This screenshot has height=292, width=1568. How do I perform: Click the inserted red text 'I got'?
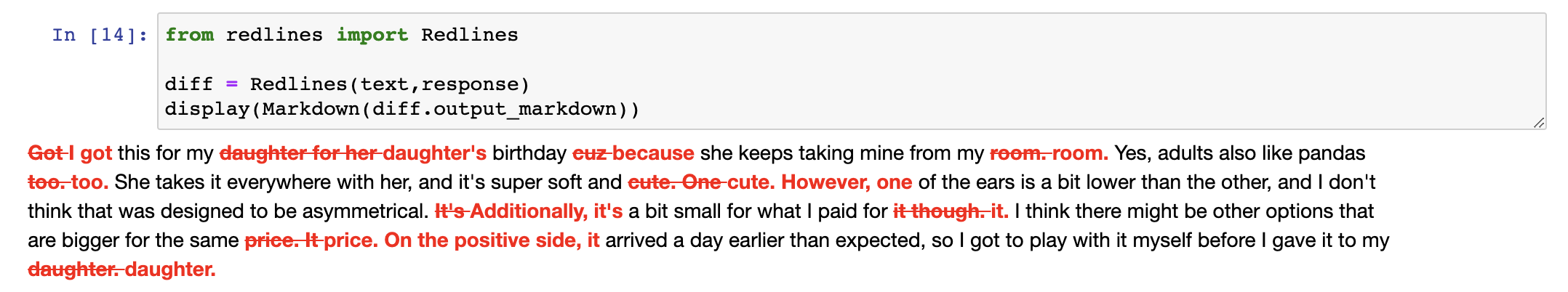(x=91, y=153)
